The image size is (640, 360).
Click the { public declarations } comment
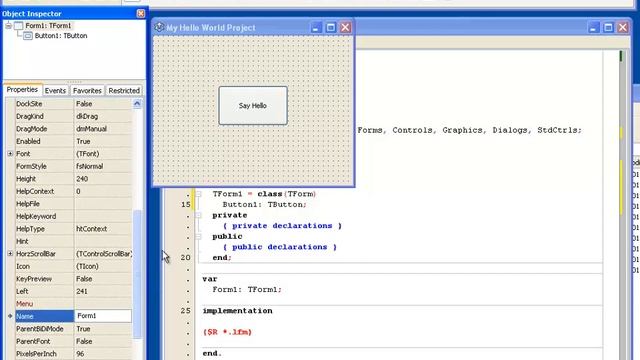click(x=280, y=247)
